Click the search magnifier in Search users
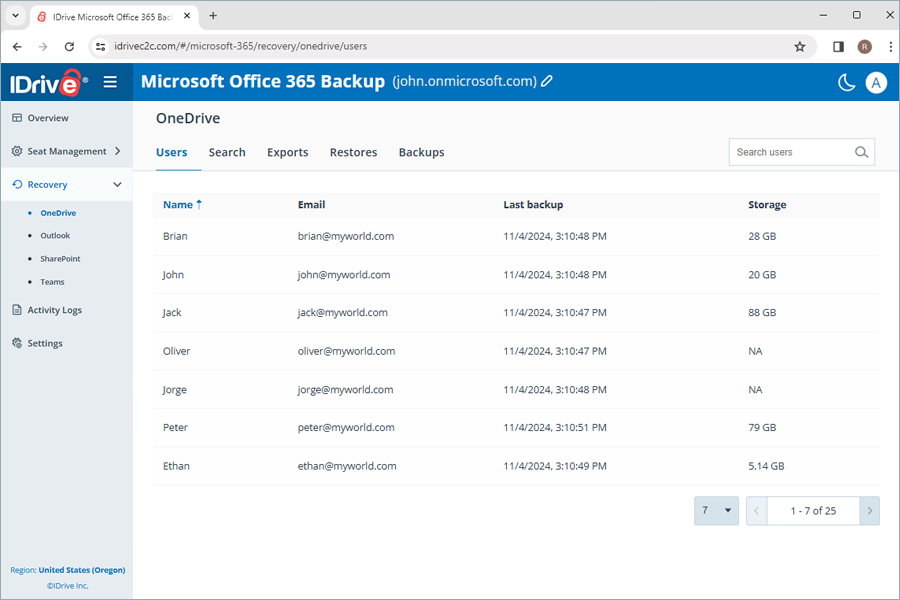Image resolution: width=900 pixels, height=600 pixels. pyautogui.click(x=861, y=152)
